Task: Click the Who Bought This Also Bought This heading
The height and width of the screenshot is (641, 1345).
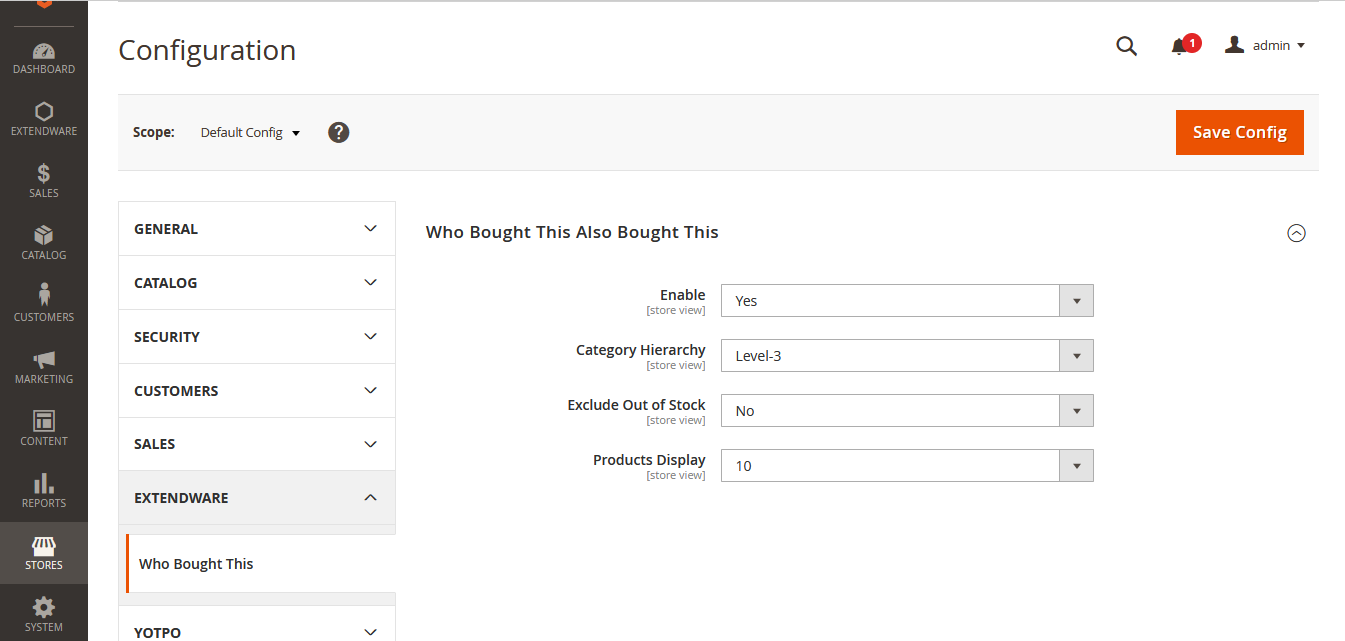Action: click(572, 232)
